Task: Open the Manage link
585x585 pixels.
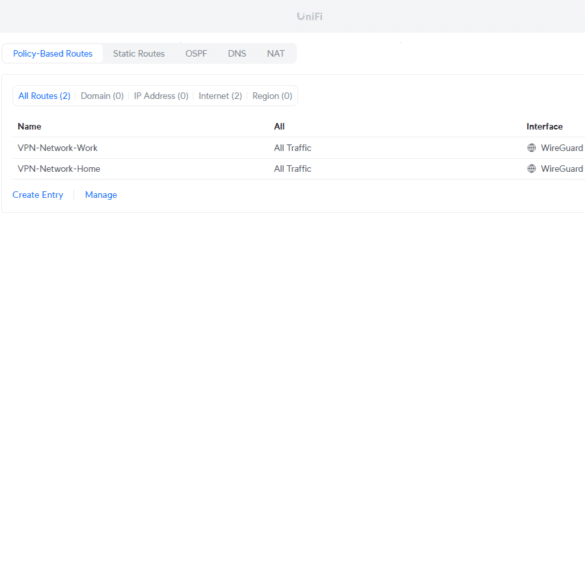Action: [x=101, y=195]
